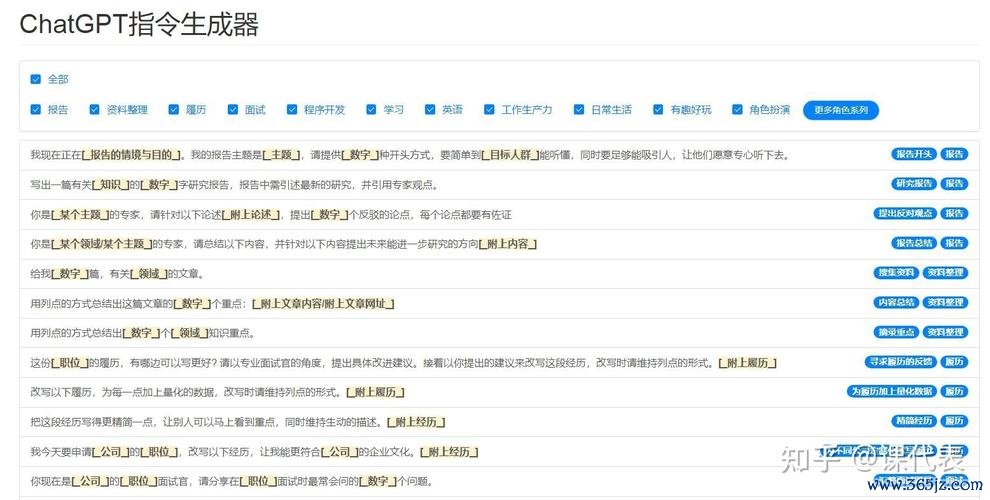Click the 为履历加上量化数据 tag
Screen dimensions: 990x500
click(x=892, y=391)
